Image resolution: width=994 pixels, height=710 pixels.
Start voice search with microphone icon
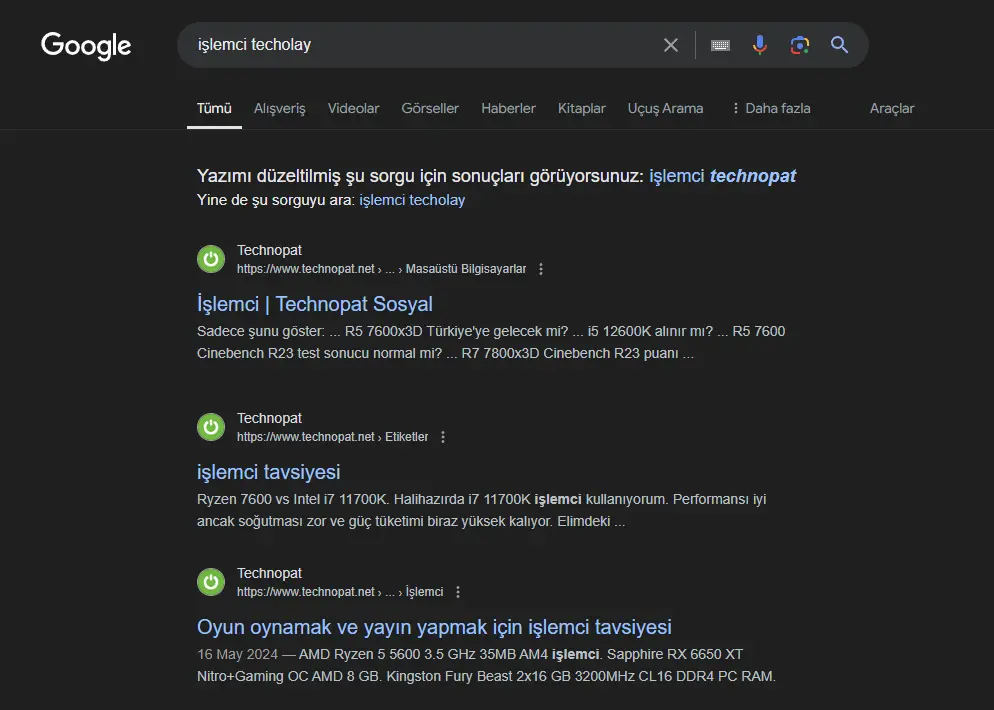(759, 45)
